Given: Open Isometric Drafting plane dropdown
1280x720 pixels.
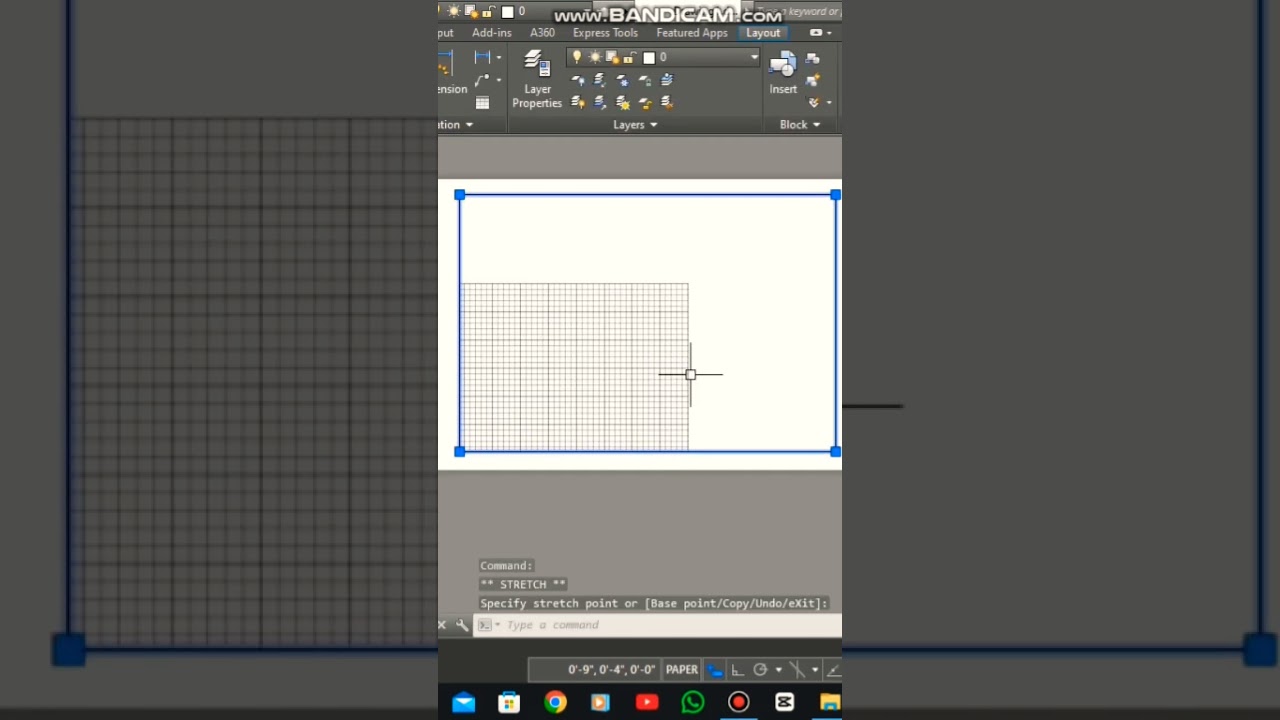Looking at the screenshot, I should (x=815, y=670).
